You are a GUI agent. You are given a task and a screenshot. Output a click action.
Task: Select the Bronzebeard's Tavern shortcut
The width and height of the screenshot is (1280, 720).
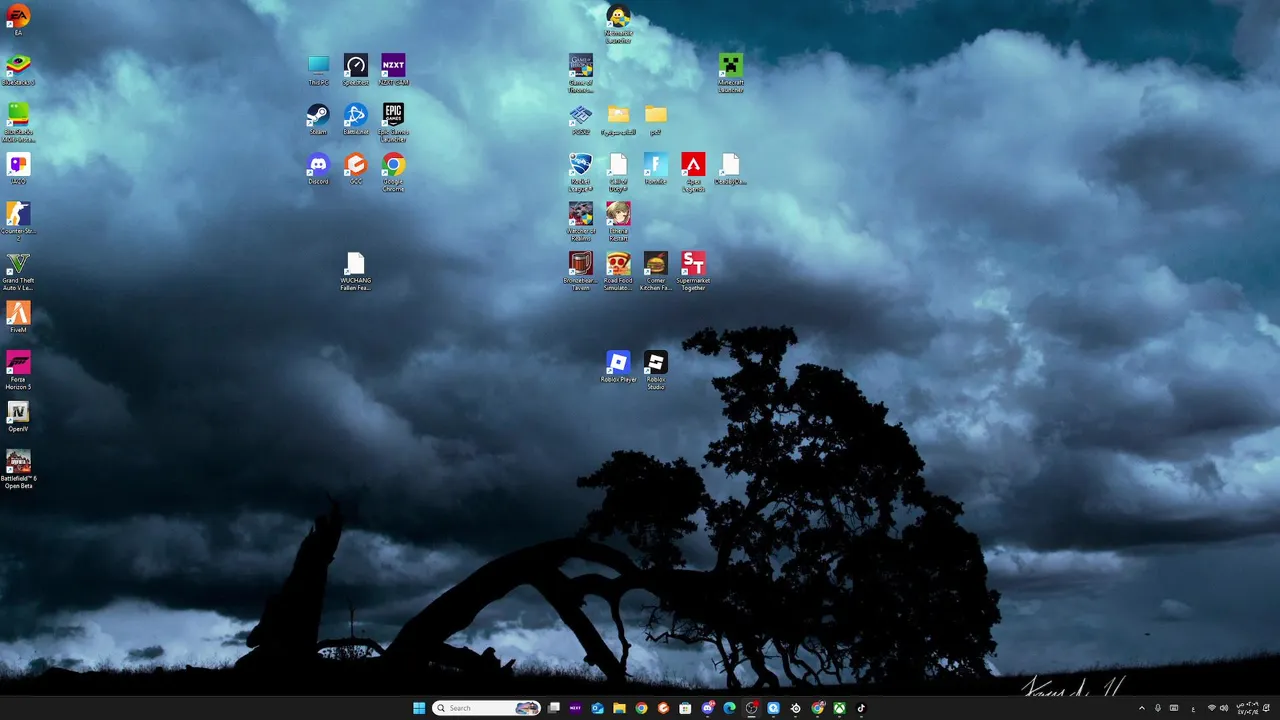click(581, 271)
